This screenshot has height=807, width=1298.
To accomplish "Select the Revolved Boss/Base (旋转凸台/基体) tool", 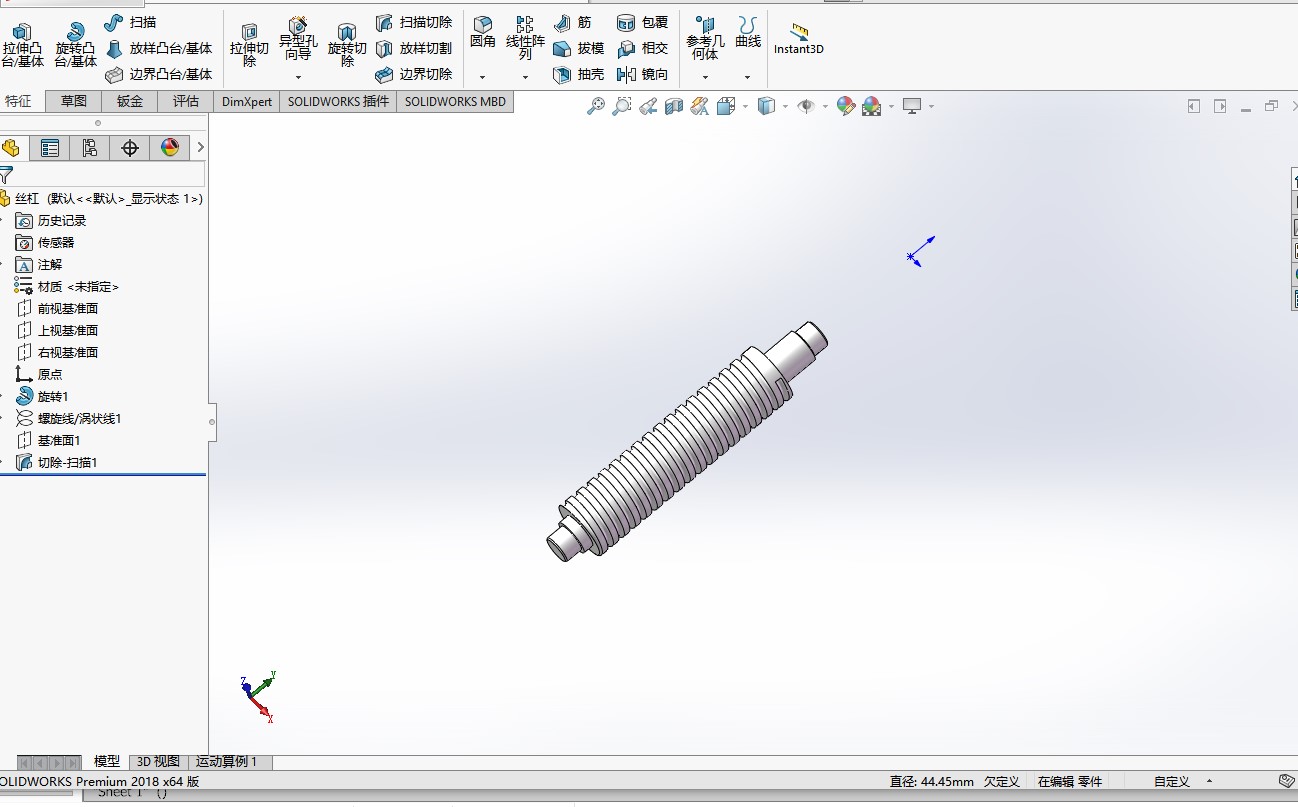I will (75, 46).
